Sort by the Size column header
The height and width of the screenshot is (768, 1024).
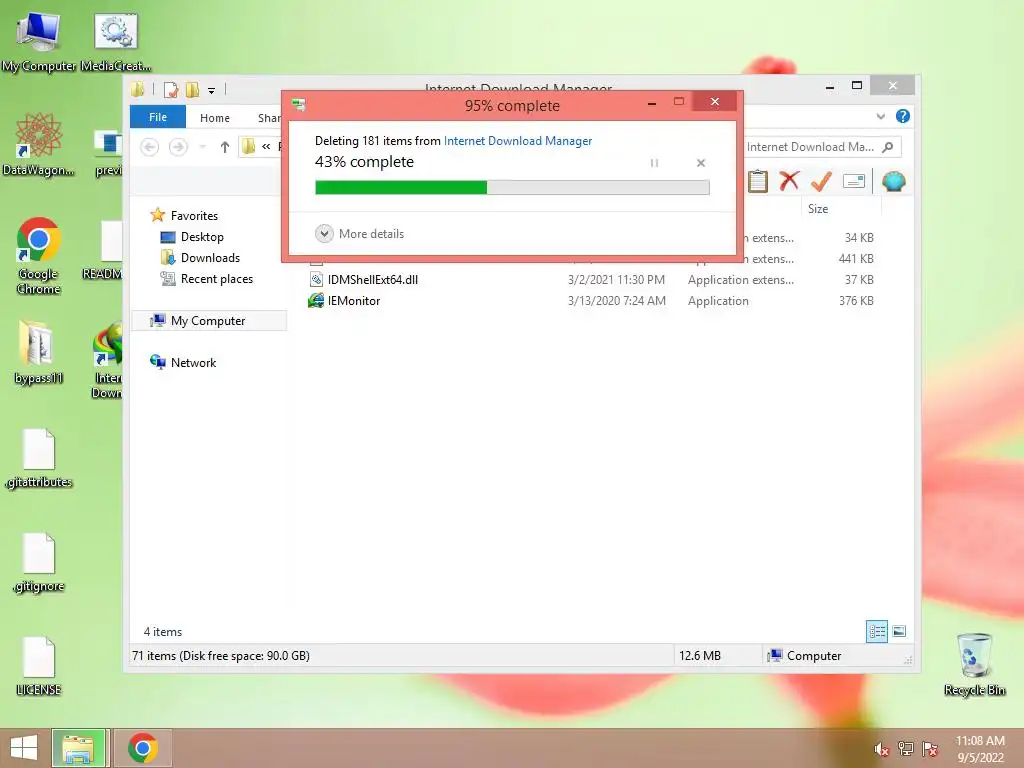click(840, 209)
